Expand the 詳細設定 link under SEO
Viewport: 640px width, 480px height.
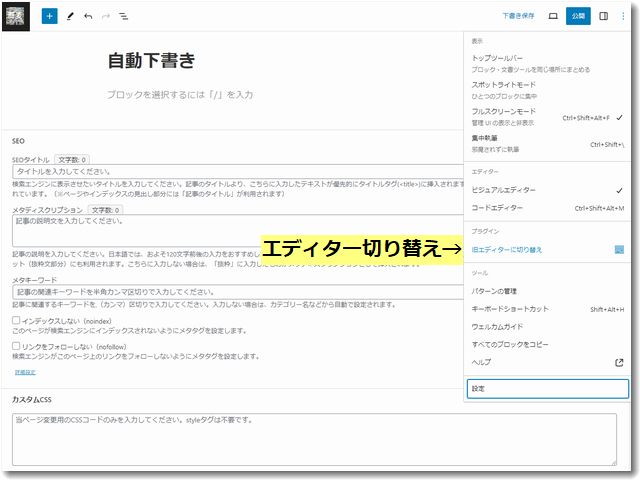(x=25, y=372)
